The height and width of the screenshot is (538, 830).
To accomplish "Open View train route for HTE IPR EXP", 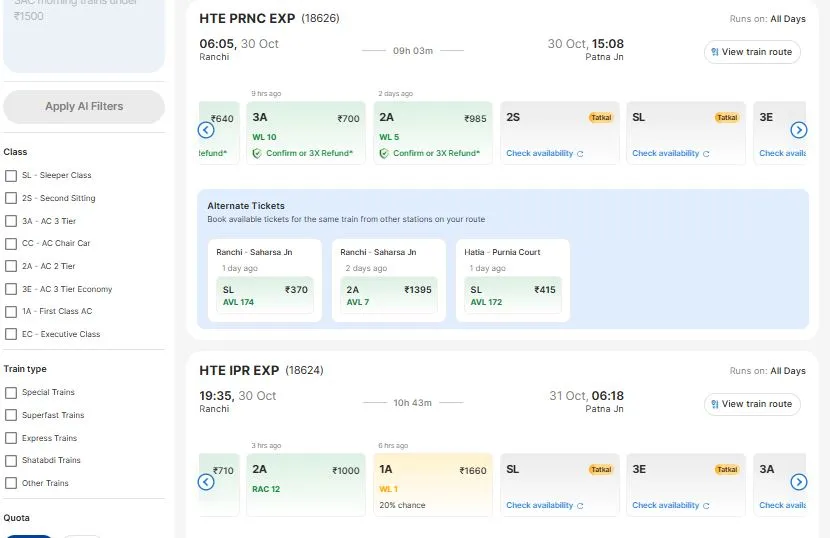I will (x=752, y=404).
